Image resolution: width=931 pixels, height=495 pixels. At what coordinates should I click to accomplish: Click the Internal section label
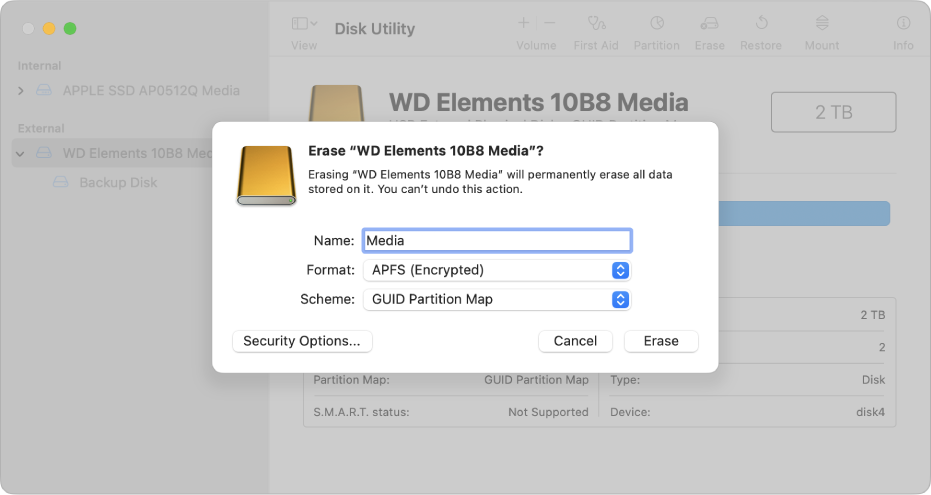39,66
